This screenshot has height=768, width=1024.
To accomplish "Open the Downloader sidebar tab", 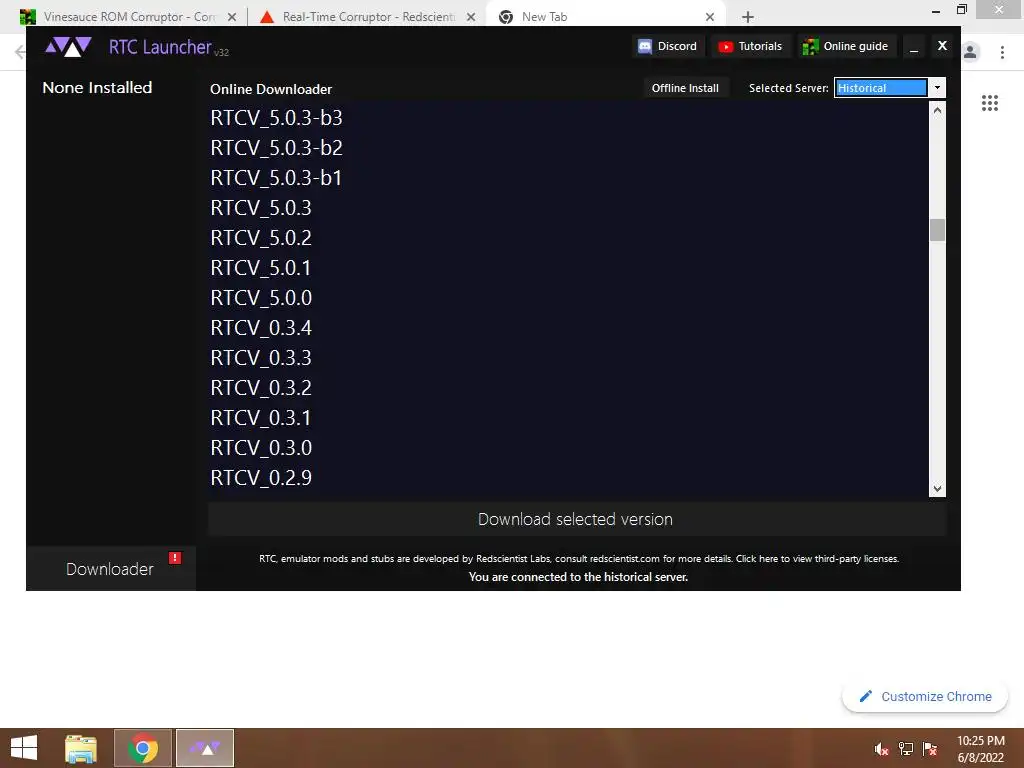I will [x=110, y=569].
